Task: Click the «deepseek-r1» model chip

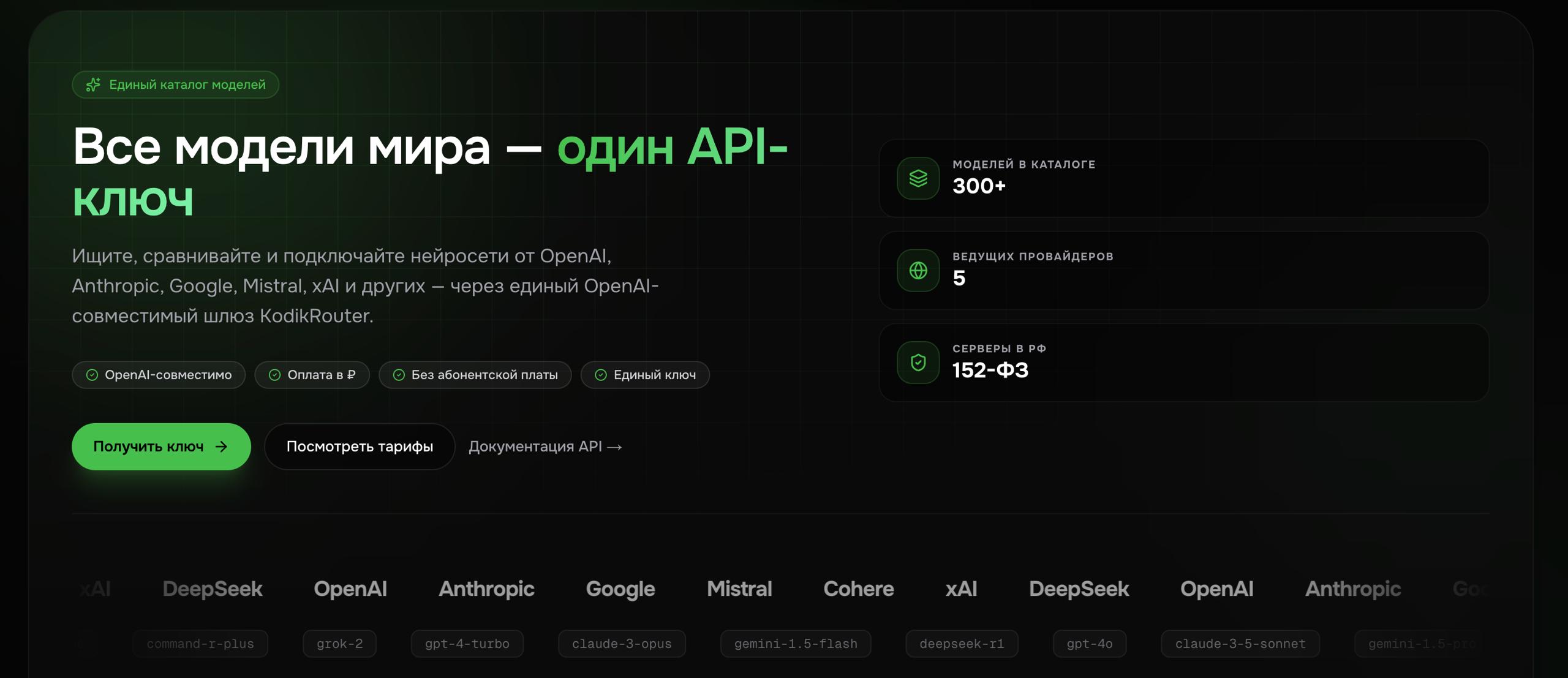Action: click(x=962, y=644)
